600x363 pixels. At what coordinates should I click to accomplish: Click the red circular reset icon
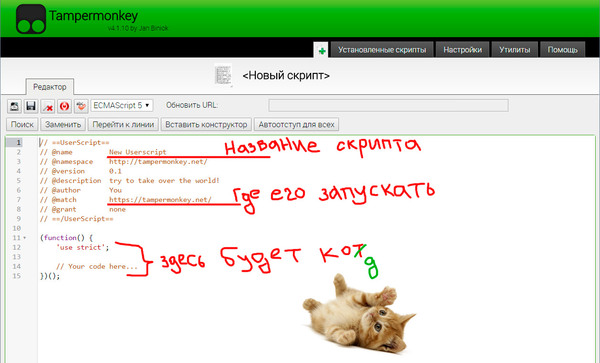64,106
